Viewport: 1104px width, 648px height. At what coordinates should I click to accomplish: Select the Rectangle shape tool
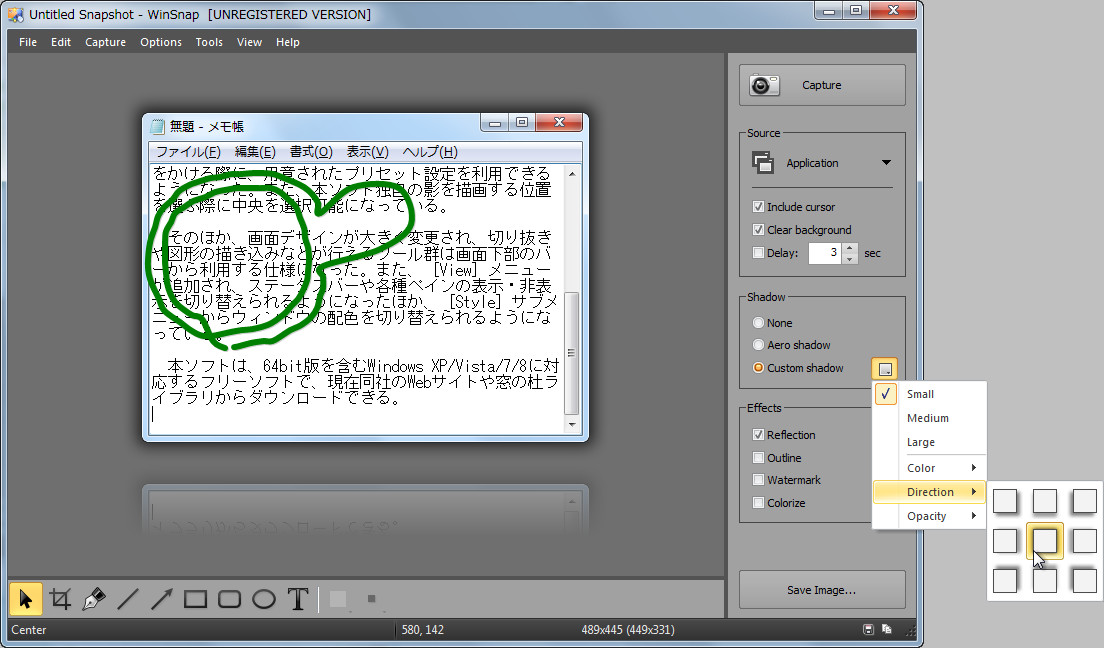195,599
